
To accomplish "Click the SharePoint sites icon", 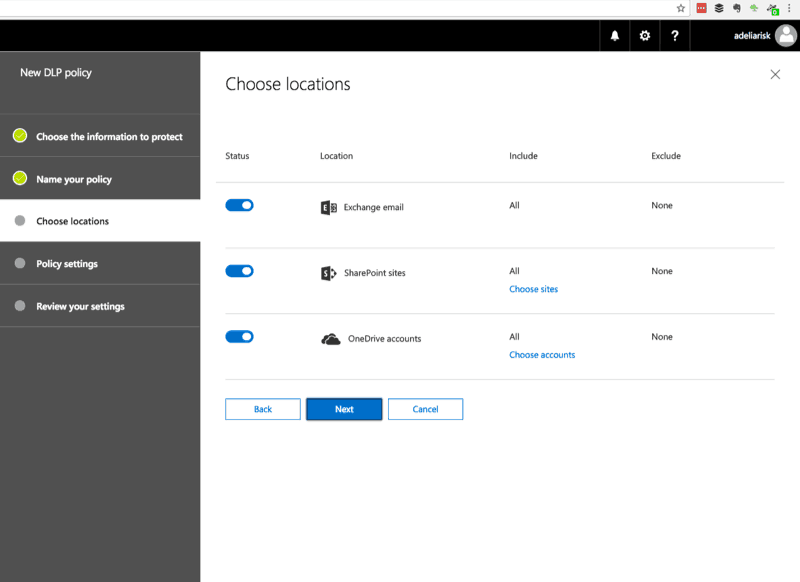I will tap(328, 271).
